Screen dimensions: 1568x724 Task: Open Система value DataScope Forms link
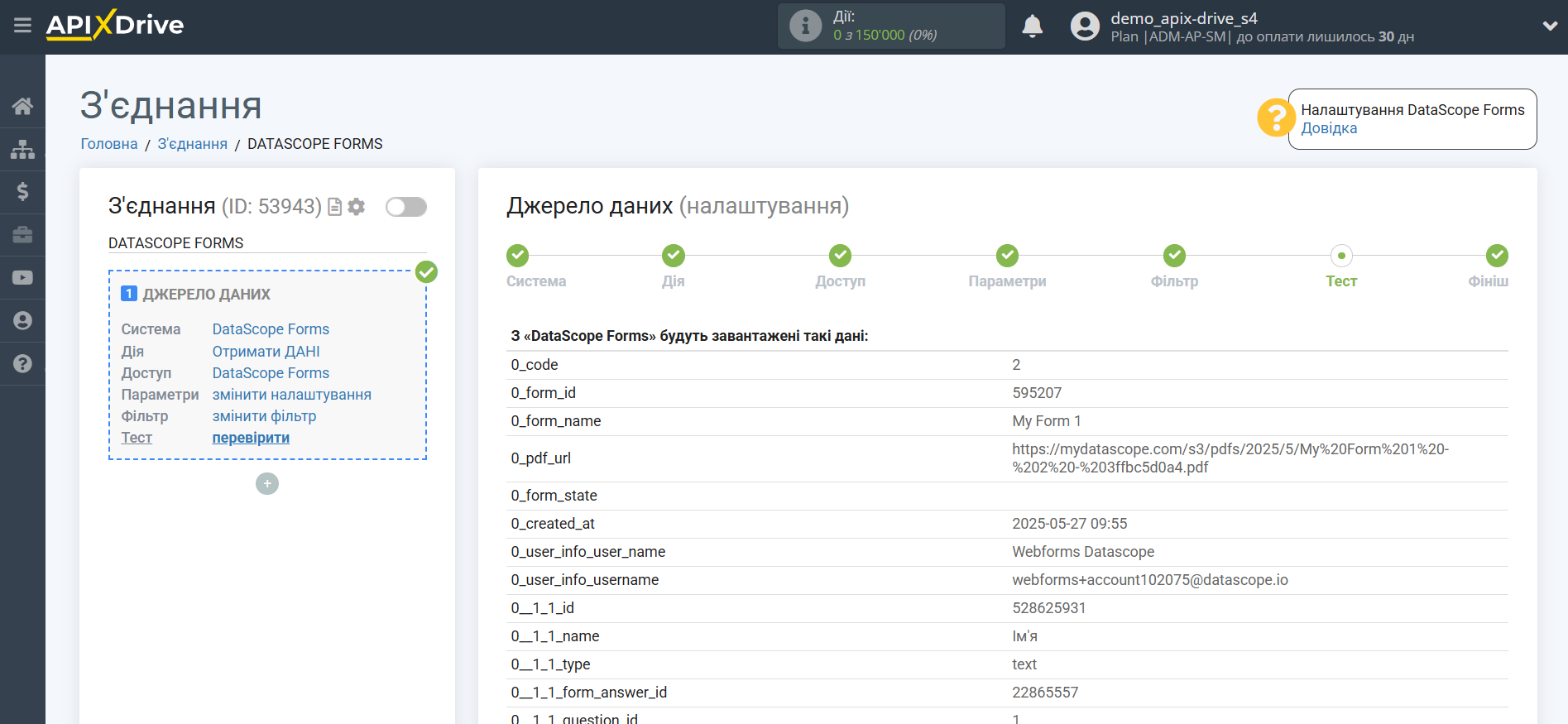point(271,329)
